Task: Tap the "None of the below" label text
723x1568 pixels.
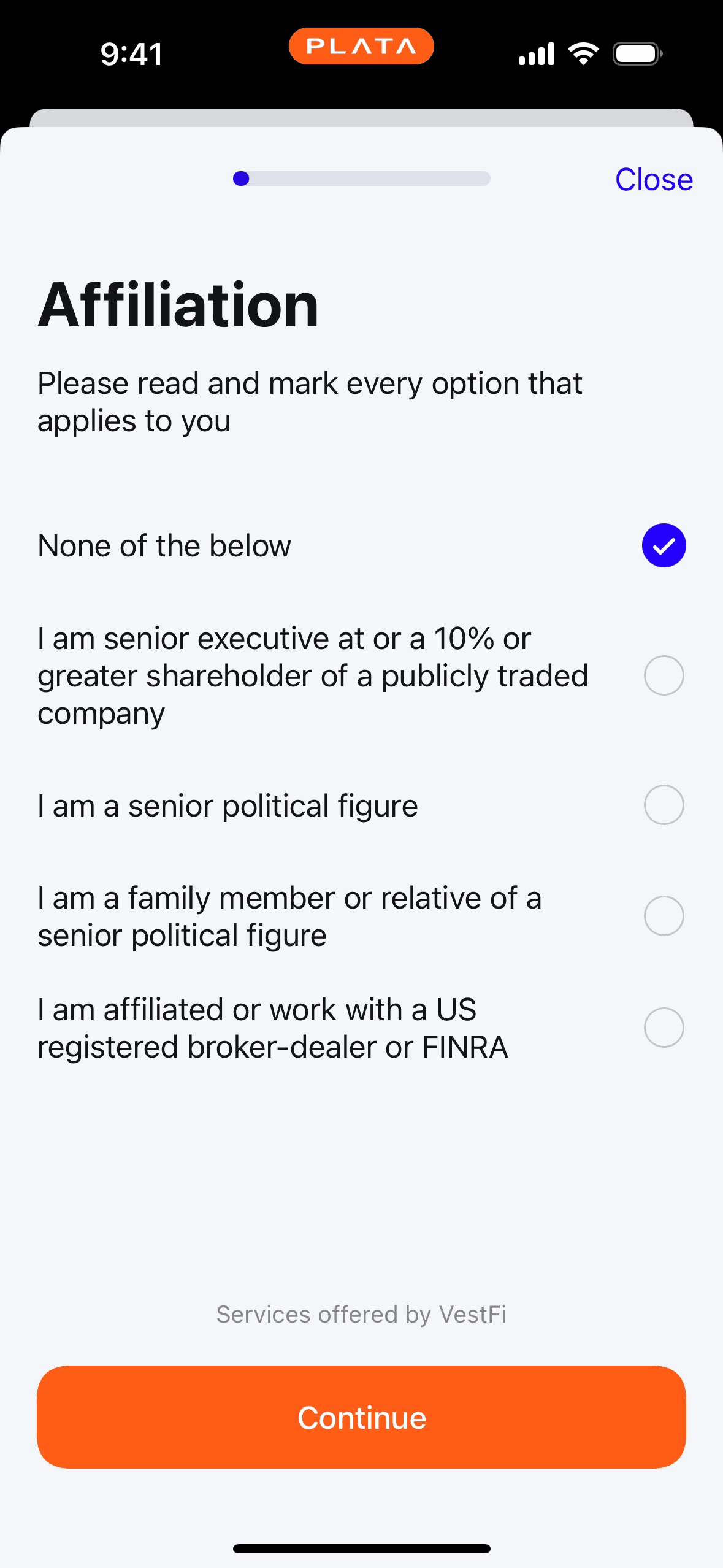Action: (164, 545)
